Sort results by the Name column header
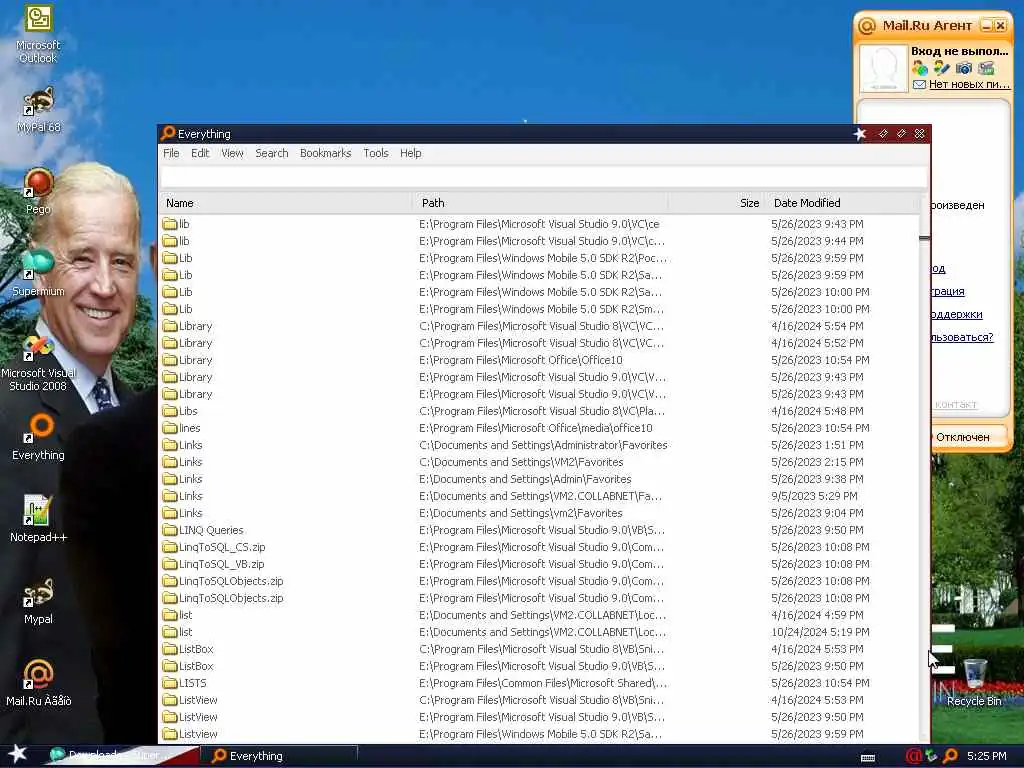The height and width of the screenshot is (768, 1024). (286, 203)
